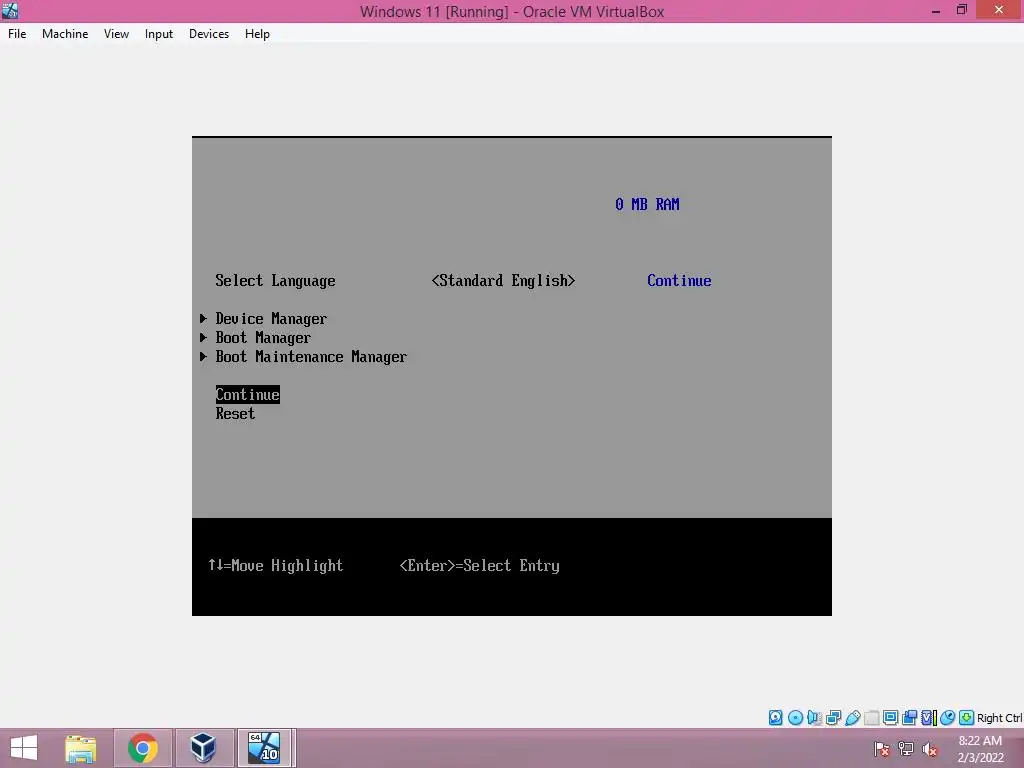The image size is (1024, 768).
Task: Open the Standard English language selector
Action: (504, 281)
